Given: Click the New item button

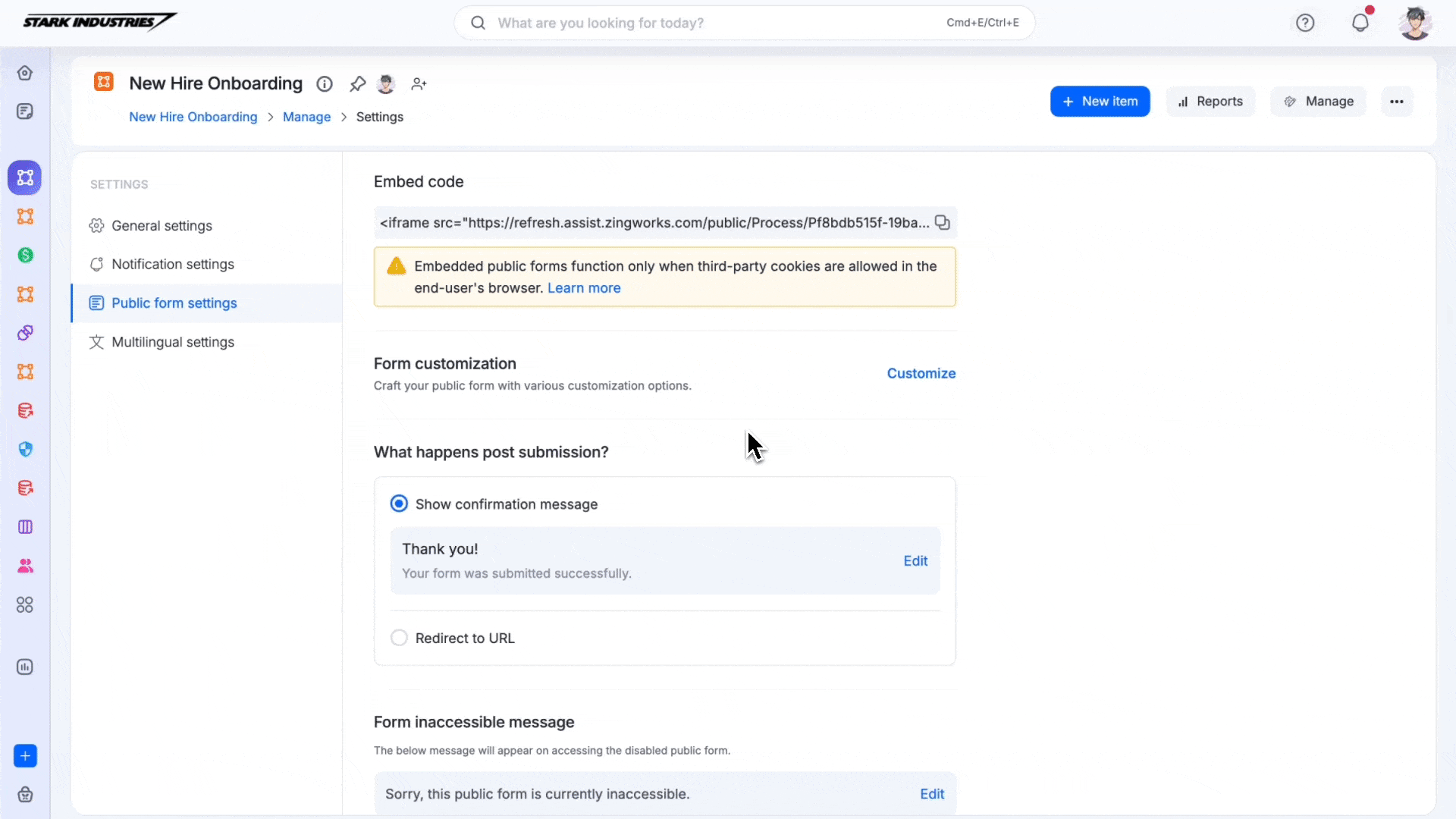Looking at the screenshot, I should (x=1100, y=102).
